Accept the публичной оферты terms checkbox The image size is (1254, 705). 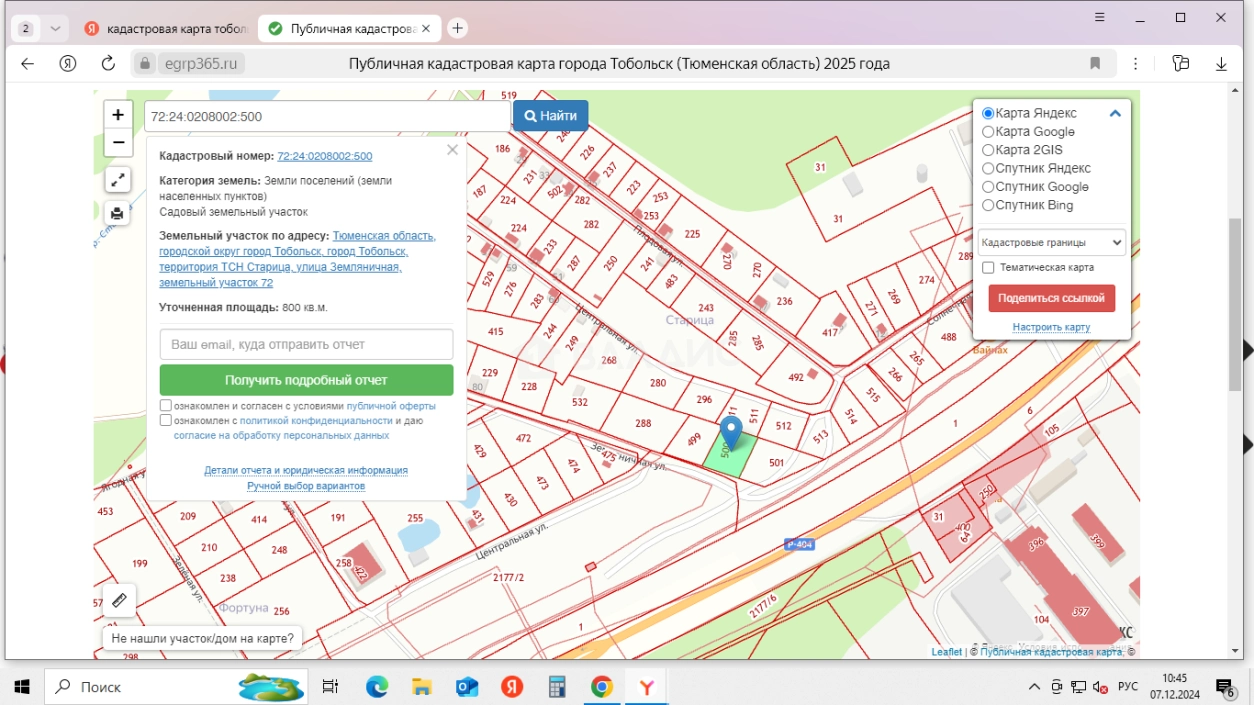point(166,406)
